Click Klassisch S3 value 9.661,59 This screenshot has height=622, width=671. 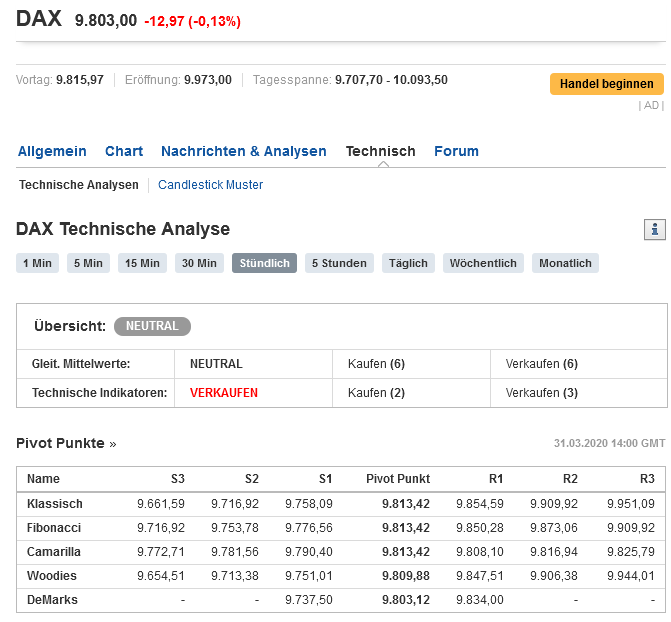(161, 503)
